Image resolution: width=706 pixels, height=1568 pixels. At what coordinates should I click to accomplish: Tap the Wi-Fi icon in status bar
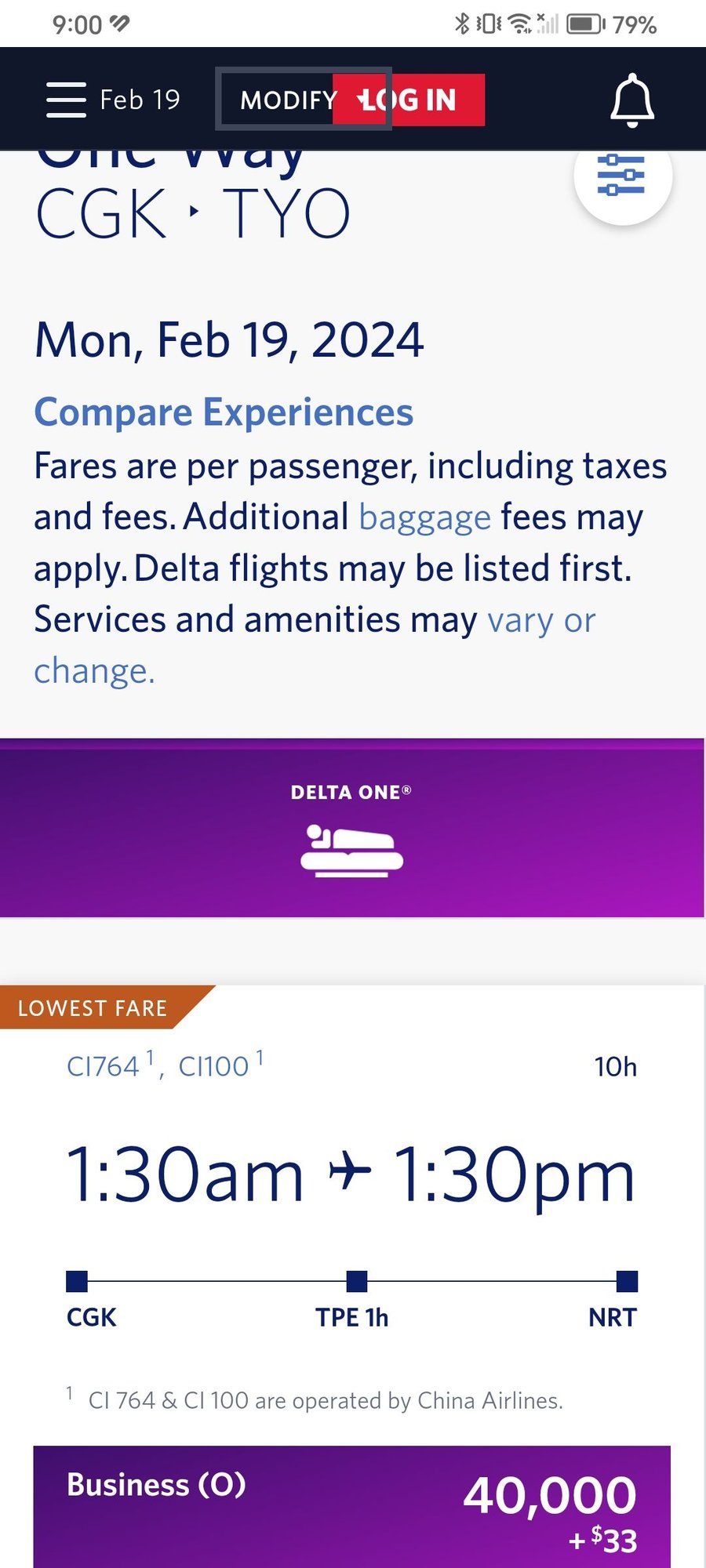[x=519, y=24]
